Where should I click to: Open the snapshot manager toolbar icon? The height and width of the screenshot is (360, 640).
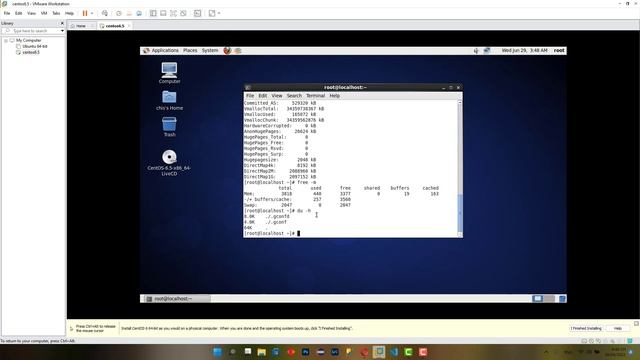pos(139,13)
